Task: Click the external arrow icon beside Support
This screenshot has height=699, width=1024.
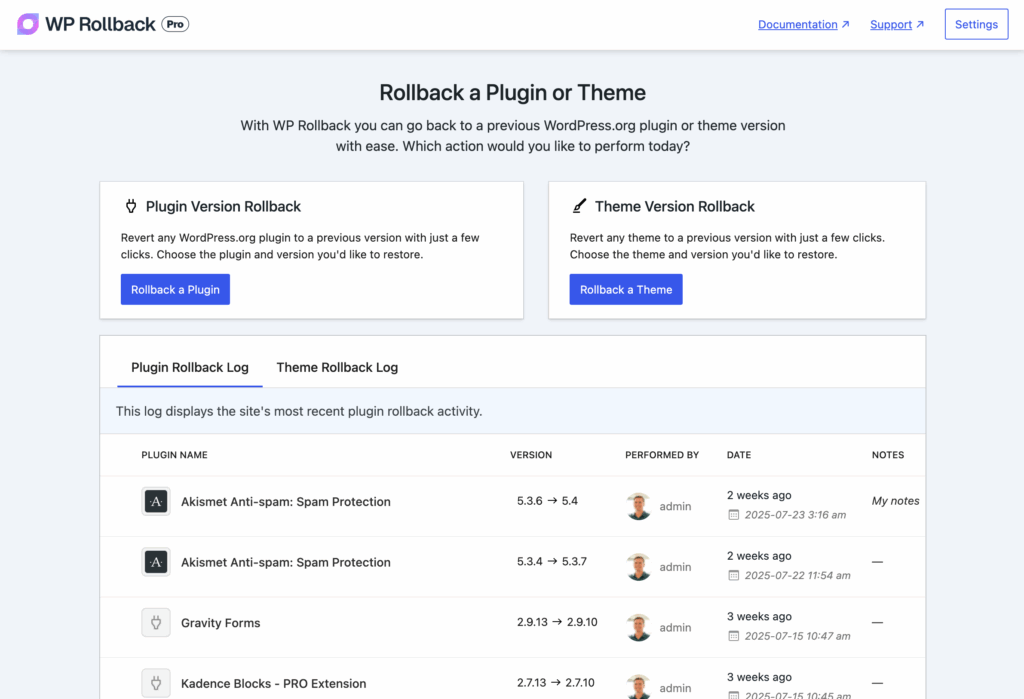Action: (920, 24)
